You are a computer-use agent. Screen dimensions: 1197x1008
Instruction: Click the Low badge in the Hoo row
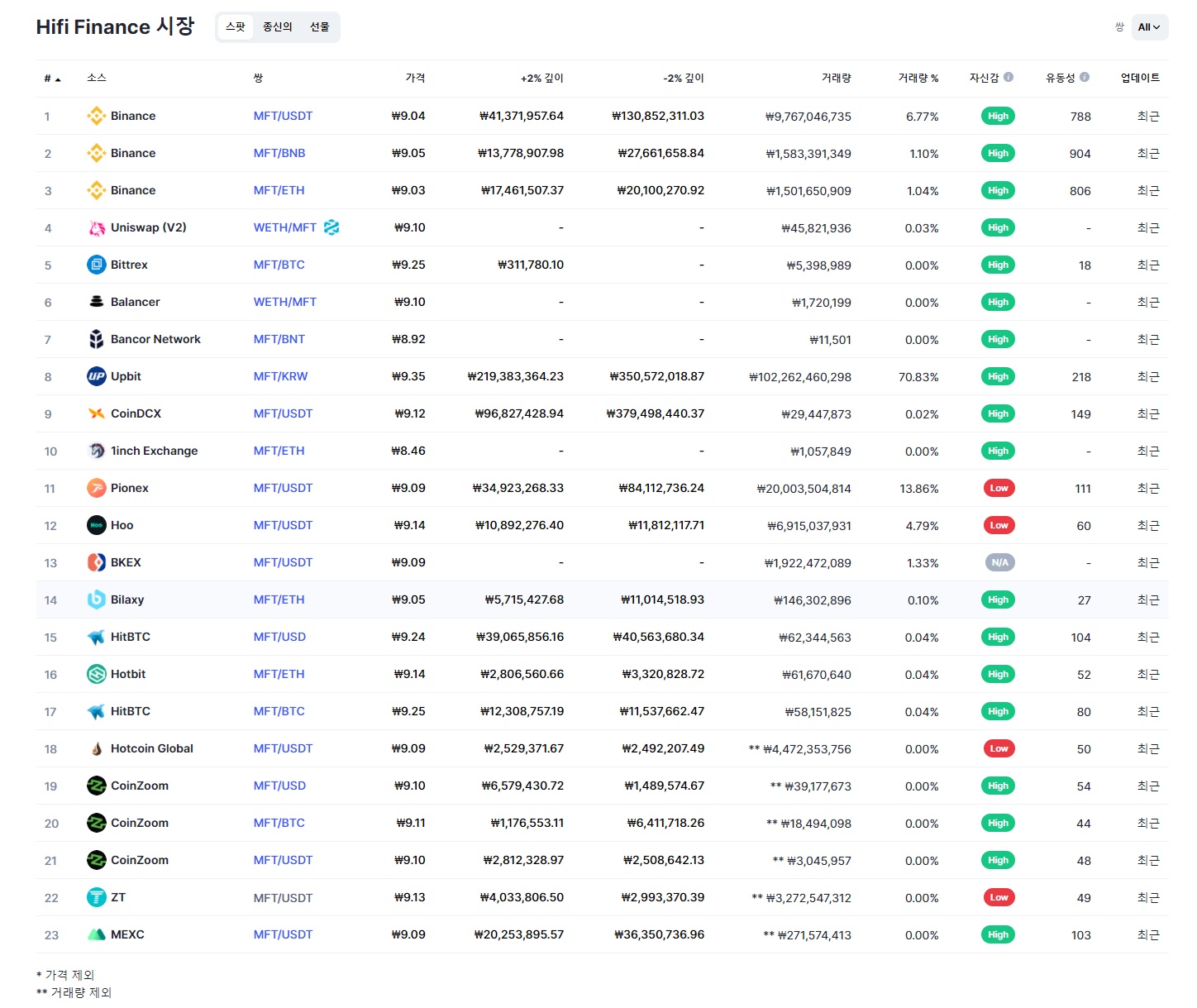999,525
